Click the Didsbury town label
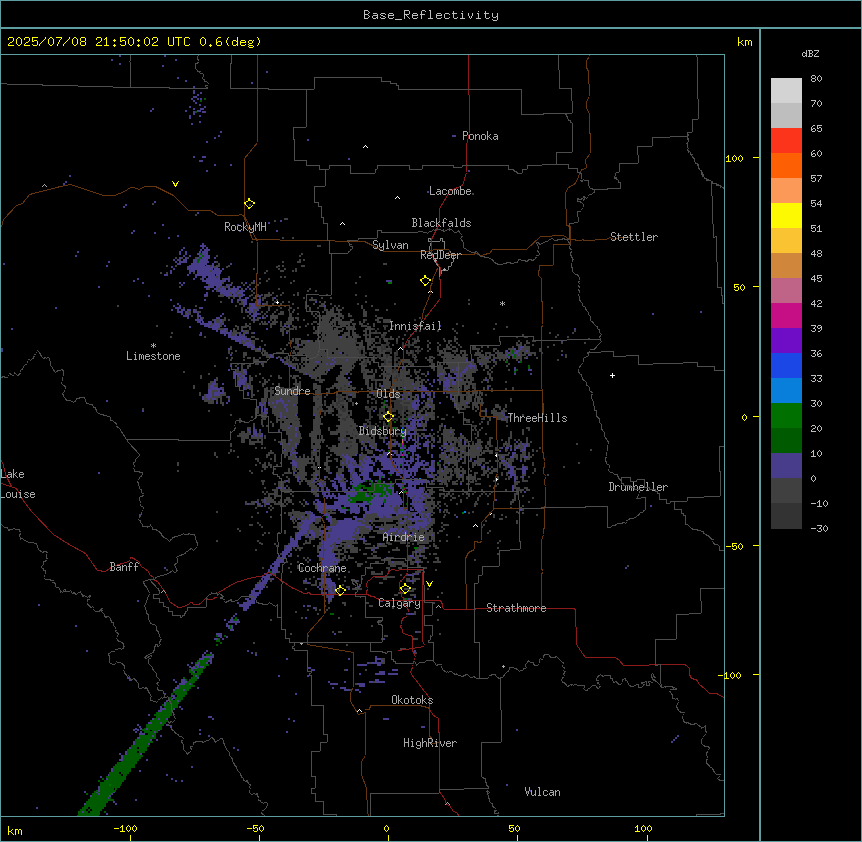This screenshot has height=842, width=862. click(383, 431)
